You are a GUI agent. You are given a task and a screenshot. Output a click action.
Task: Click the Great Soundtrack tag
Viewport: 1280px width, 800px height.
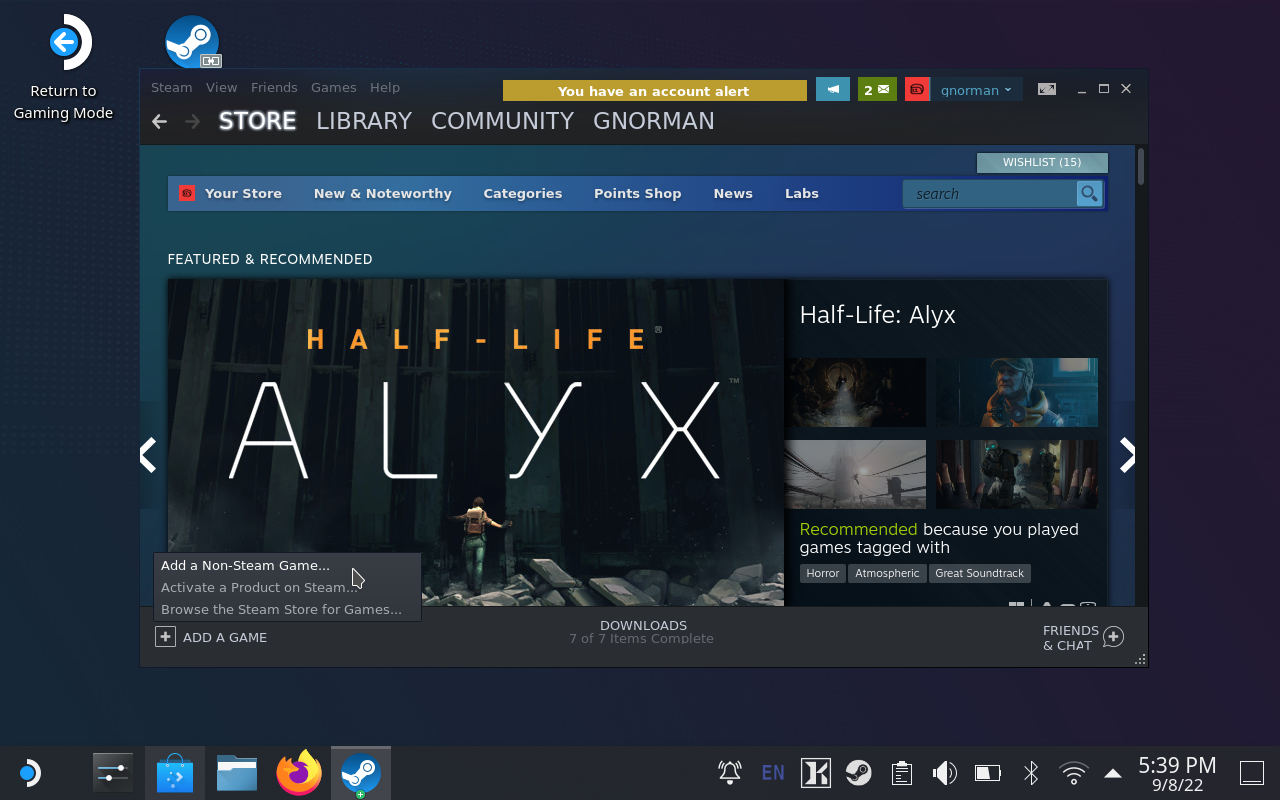click(980, 574)
